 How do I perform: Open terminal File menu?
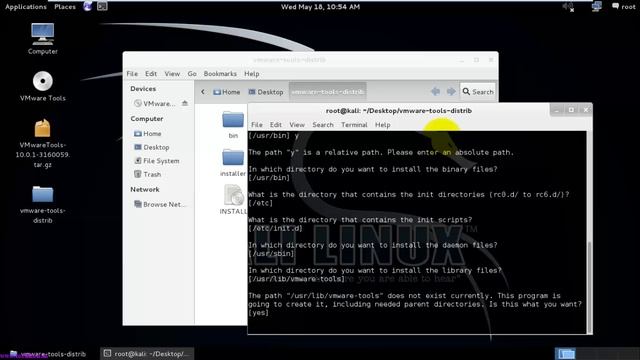tap(257, 124)
